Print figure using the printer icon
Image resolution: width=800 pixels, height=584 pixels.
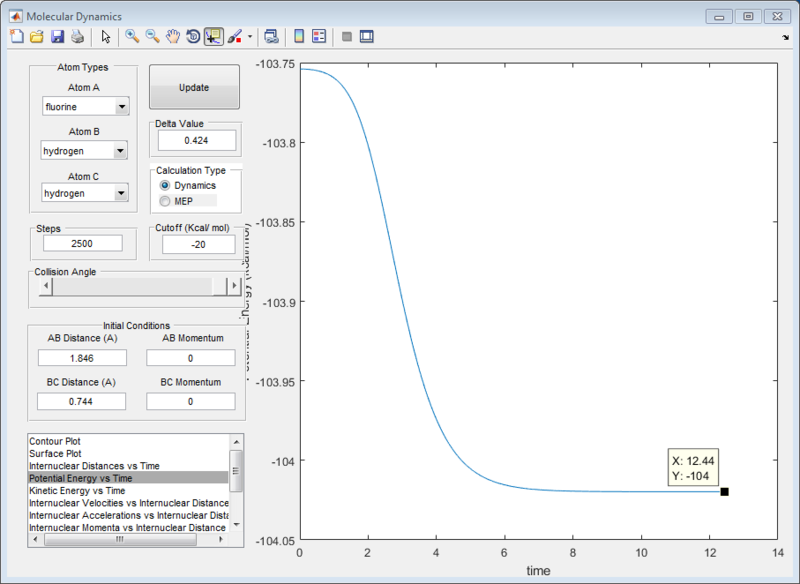(77, 37)
